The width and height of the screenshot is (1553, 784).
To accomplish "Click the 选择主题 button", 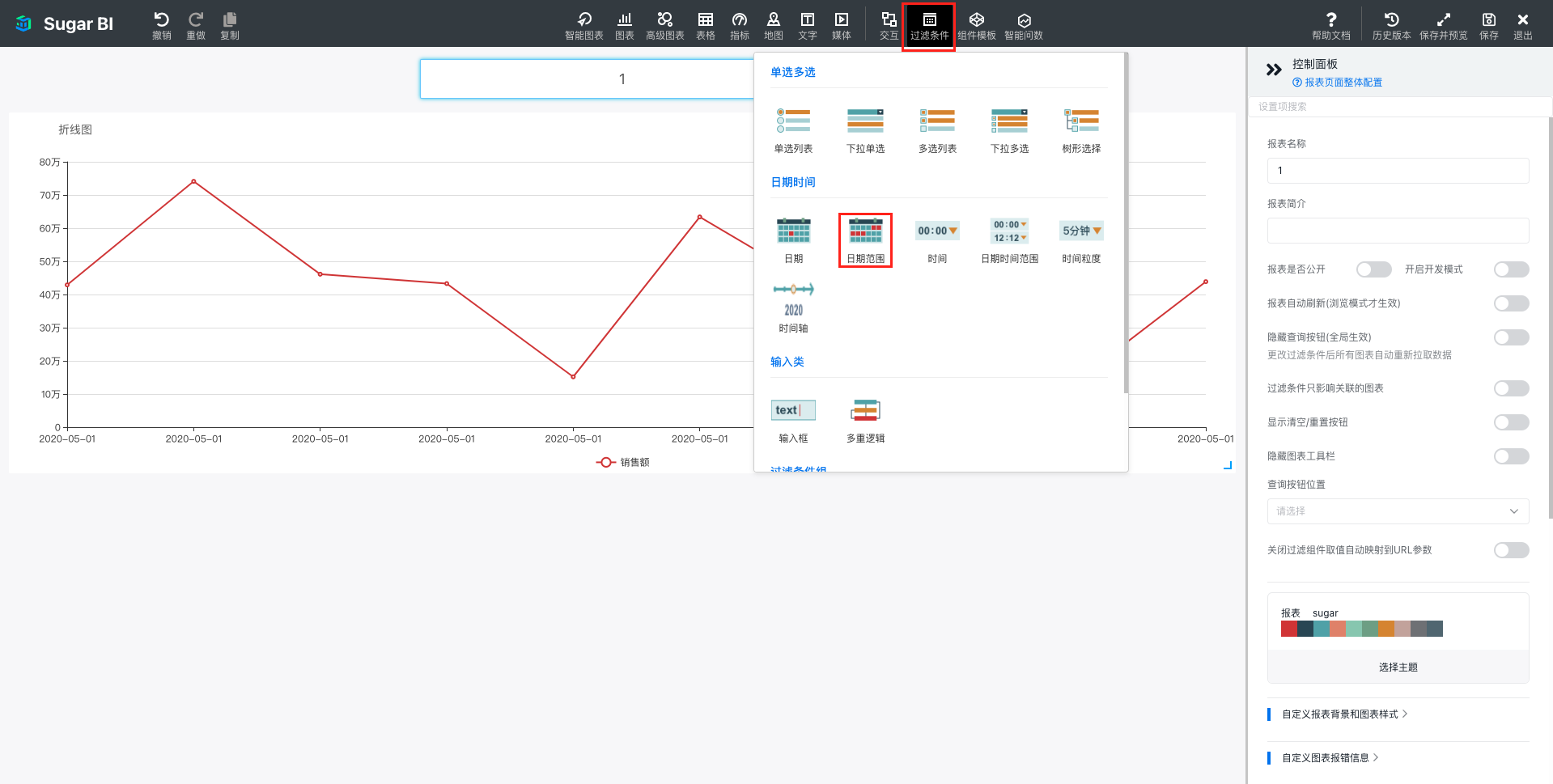I will (1398, 667).
